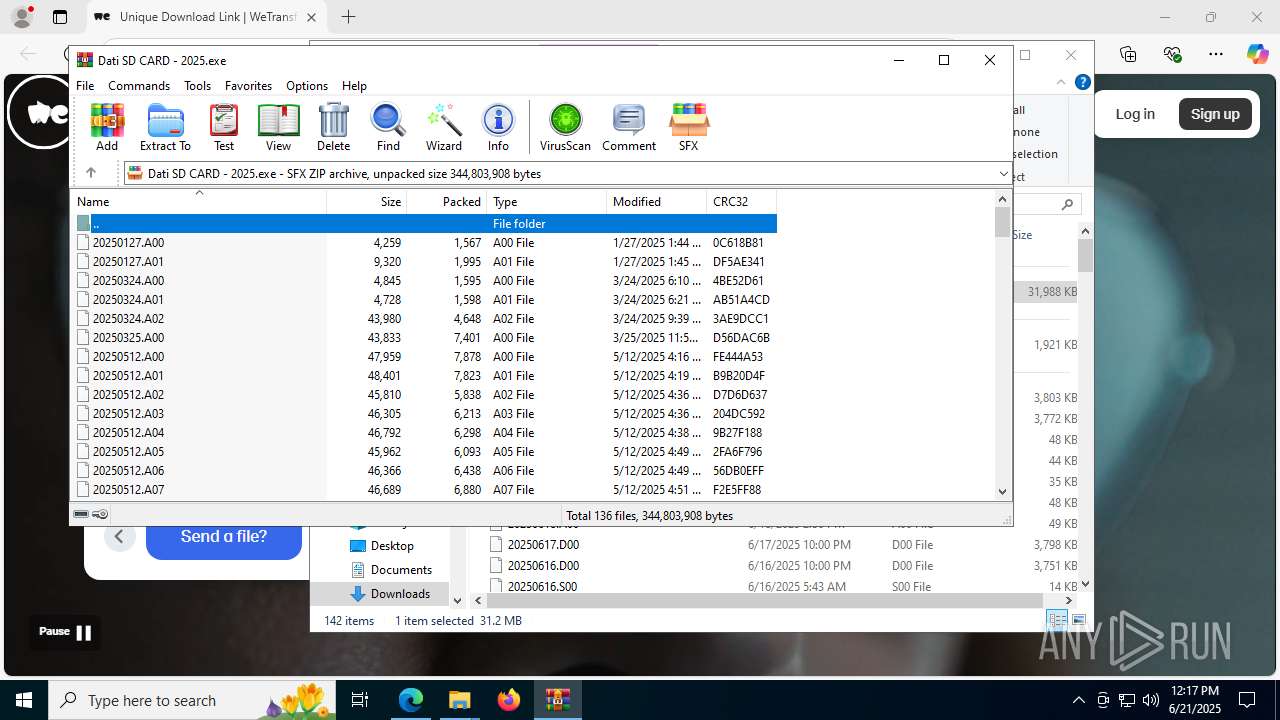Open a new Edge tab
The width and height of the screenshot is (1280, 720).
coord(348,17)
